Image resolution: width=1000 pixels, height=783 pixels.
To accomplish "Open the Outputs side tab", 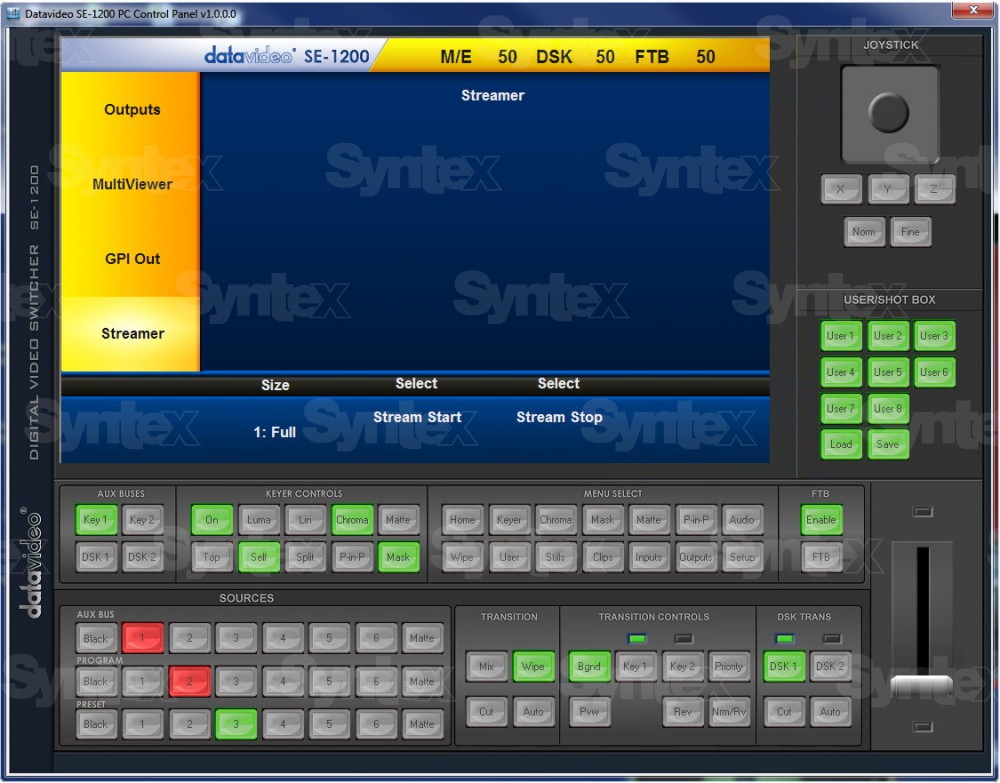I will (132, 110).
